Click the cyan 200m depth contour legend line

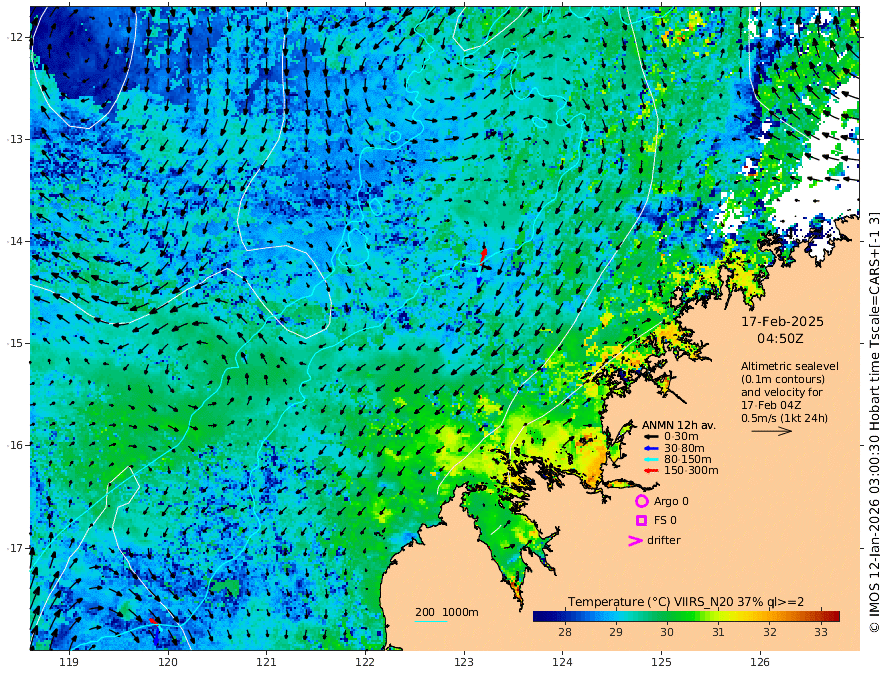coord(430,621)
